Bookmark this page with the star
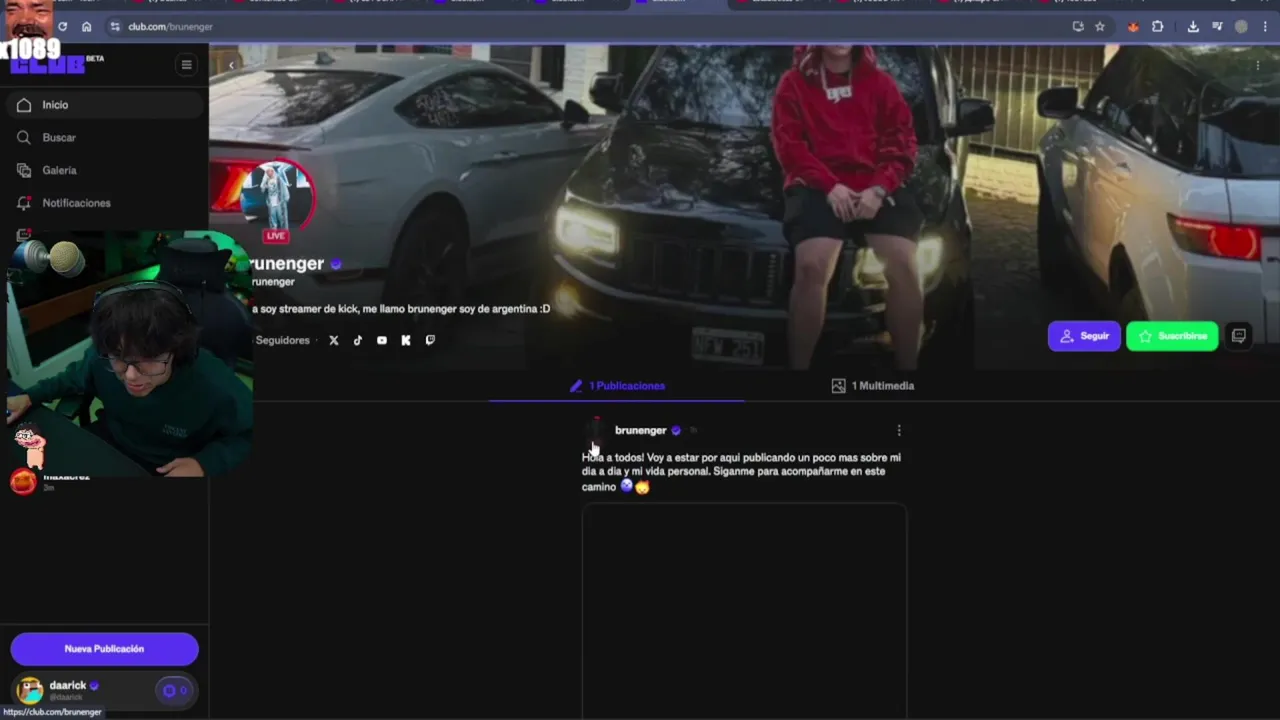This screenshot has width=1280, height=720. pos(1100,27)
